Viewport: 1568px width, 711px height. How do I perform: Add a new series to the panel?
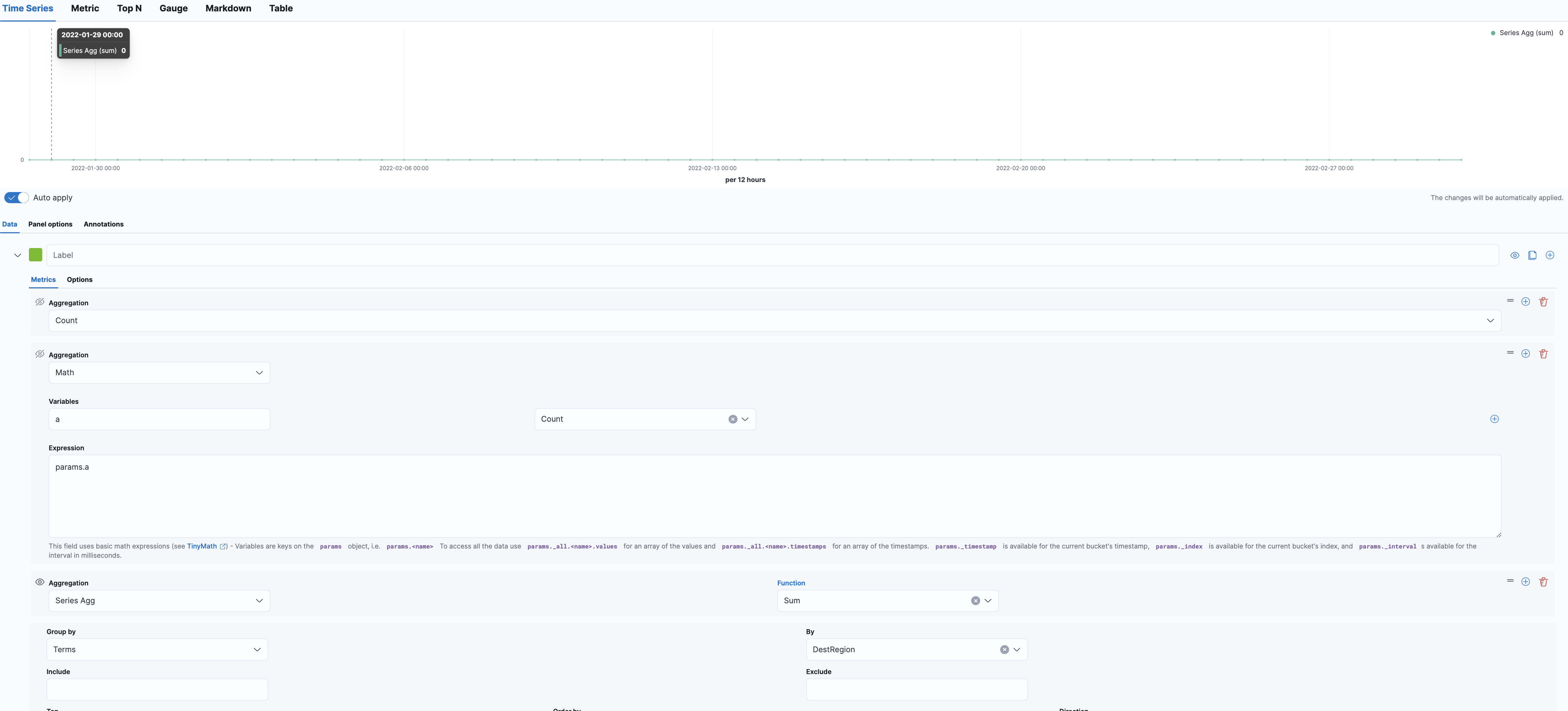click(1550, 255)
